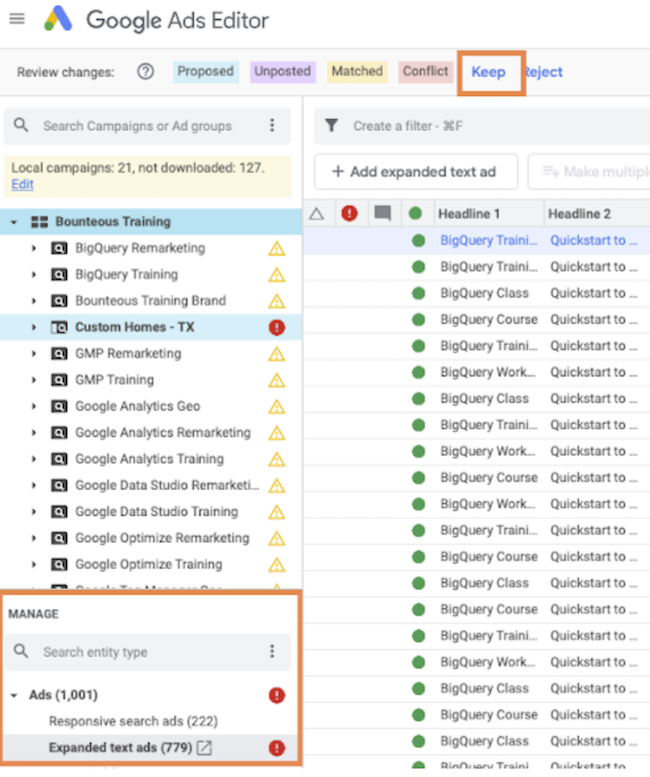Select the GMP Training campaign

(x=114, y=380)
